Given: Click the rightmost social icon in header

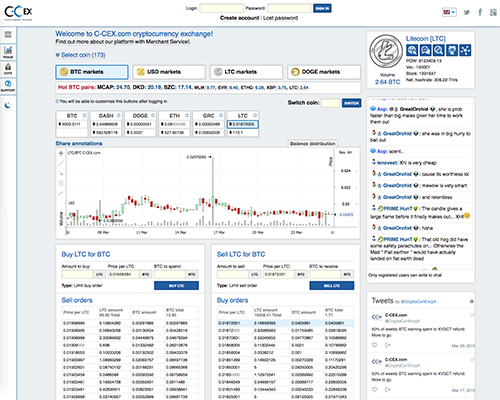Looking at the screenshot, I should click(x=493, y=12).
